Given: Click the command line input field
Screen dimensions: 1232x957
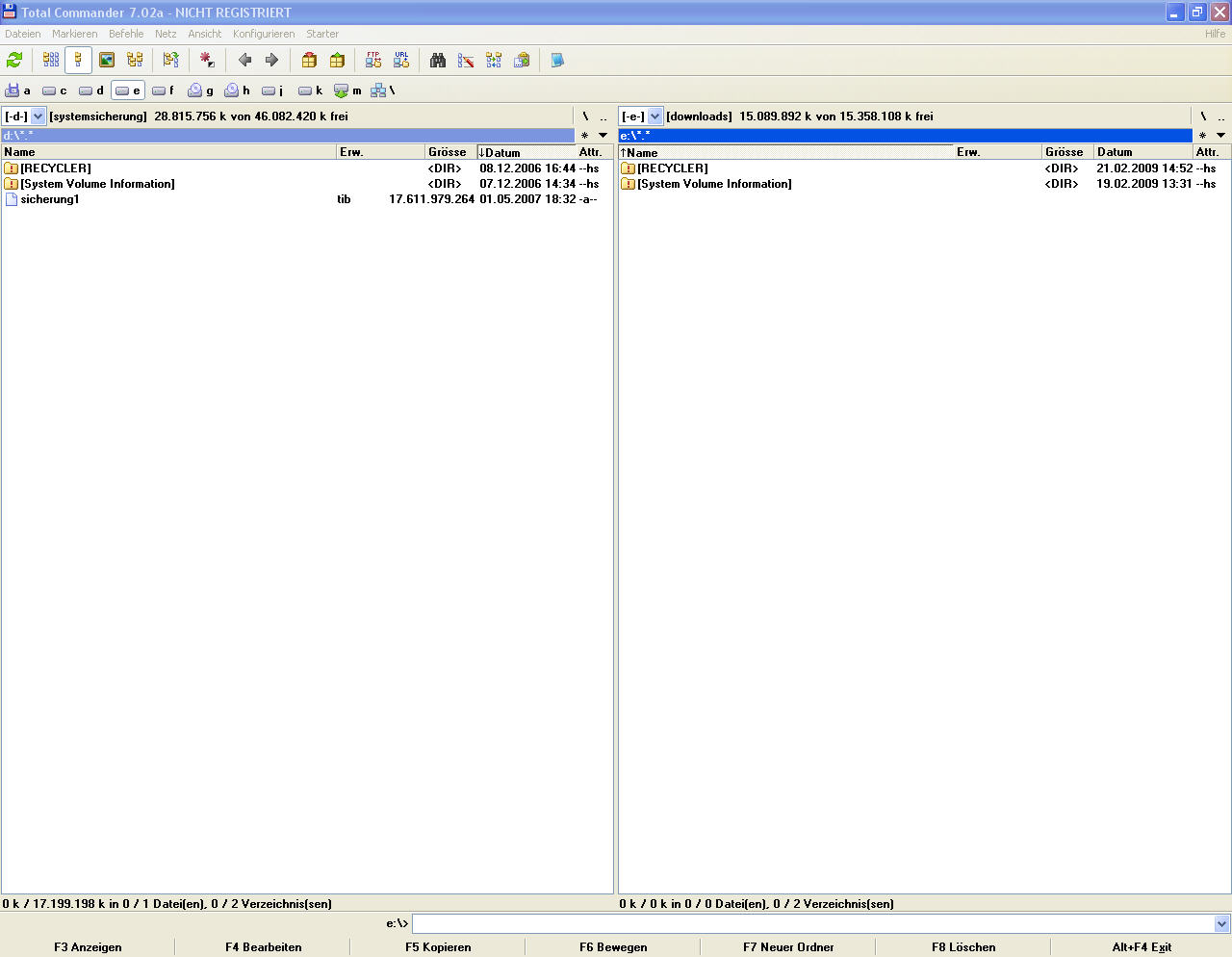Looking at the screenshot, I should tap(812, 924).
